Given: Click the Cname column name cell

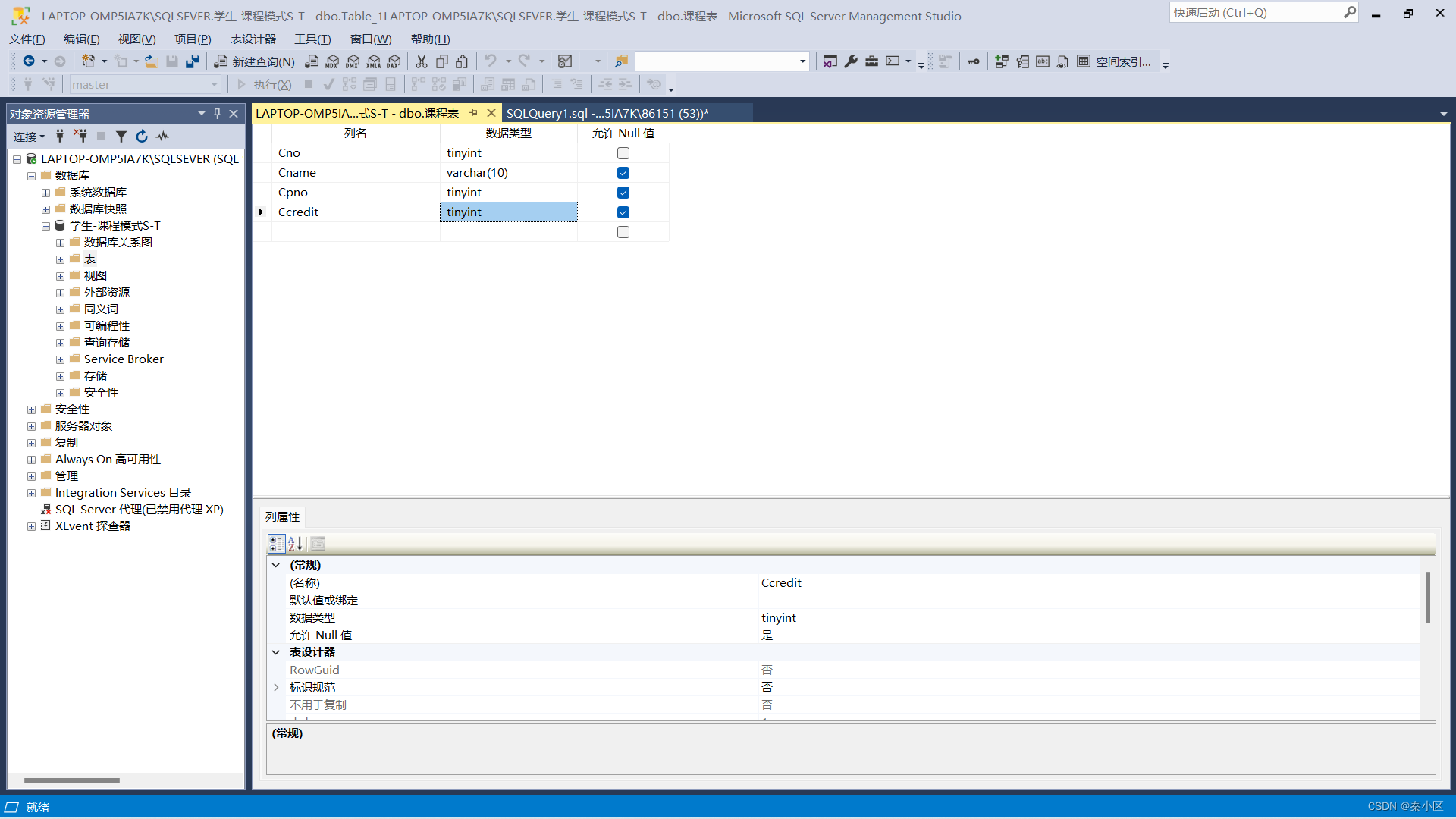Looking at the screenshot, I should tap(356, 173).
